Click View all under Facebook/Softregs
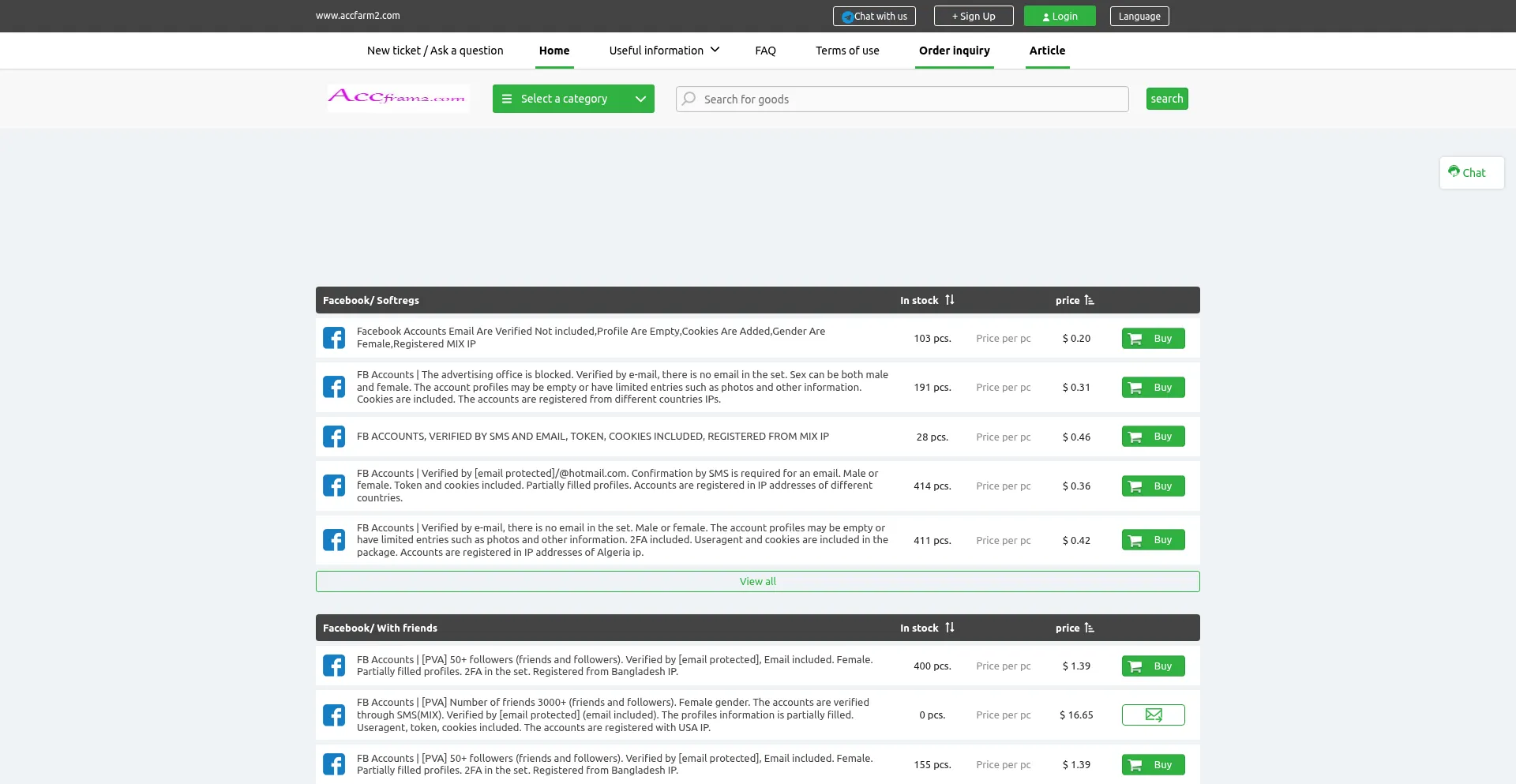 (x=757, y=582)
